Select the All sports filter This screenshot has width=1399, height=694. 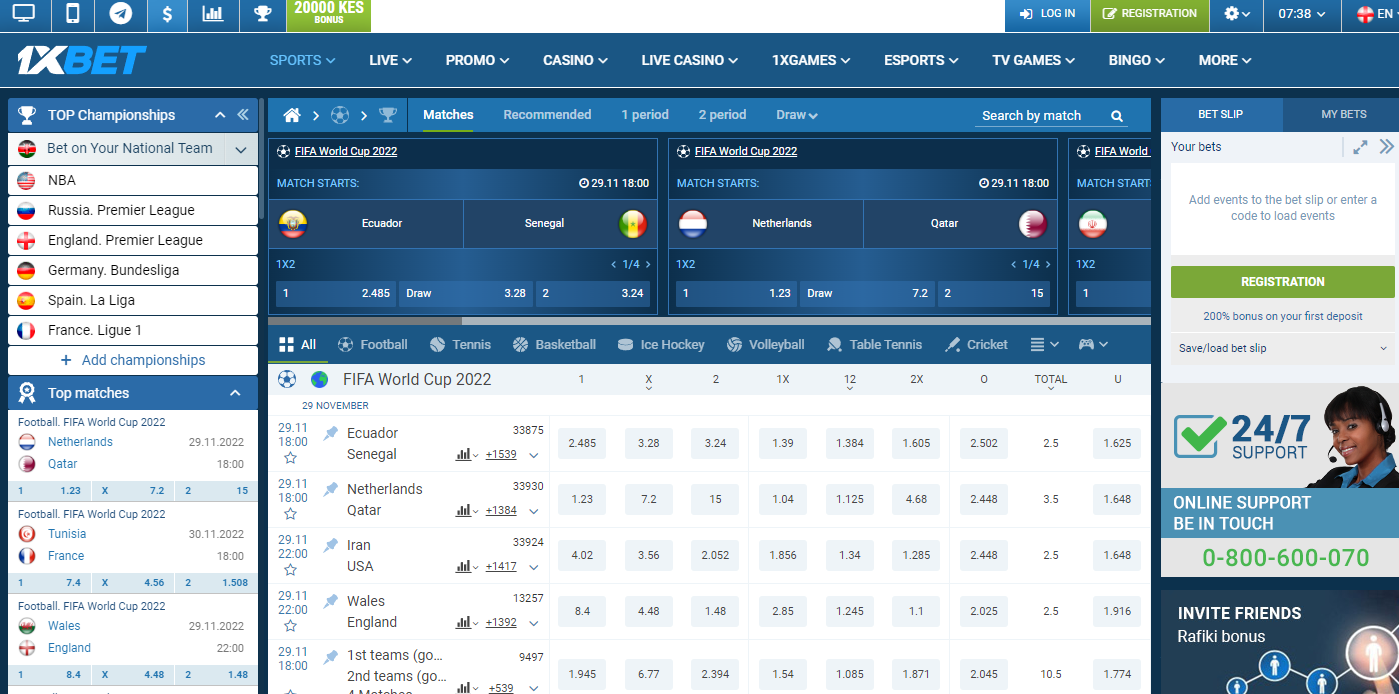297,344
